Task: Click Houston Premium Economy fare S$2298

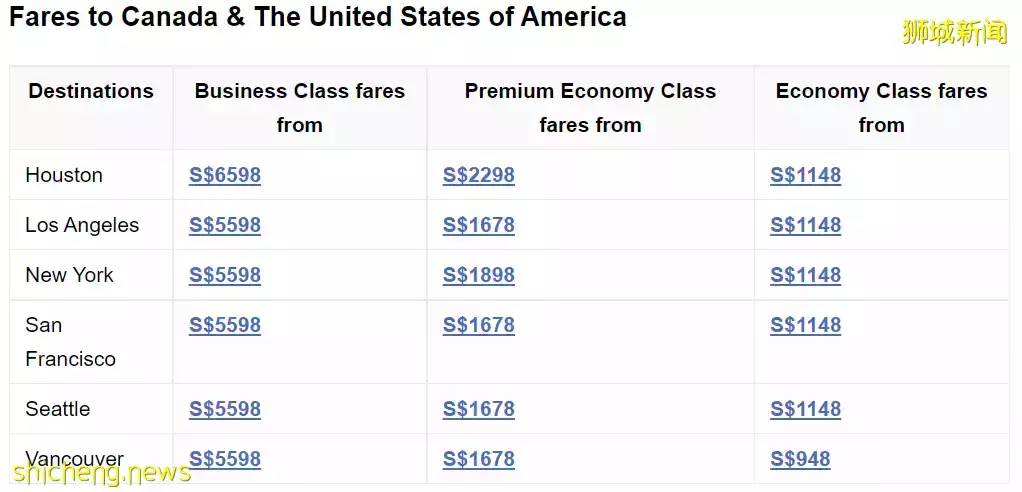Action: [x=479, y=175]
